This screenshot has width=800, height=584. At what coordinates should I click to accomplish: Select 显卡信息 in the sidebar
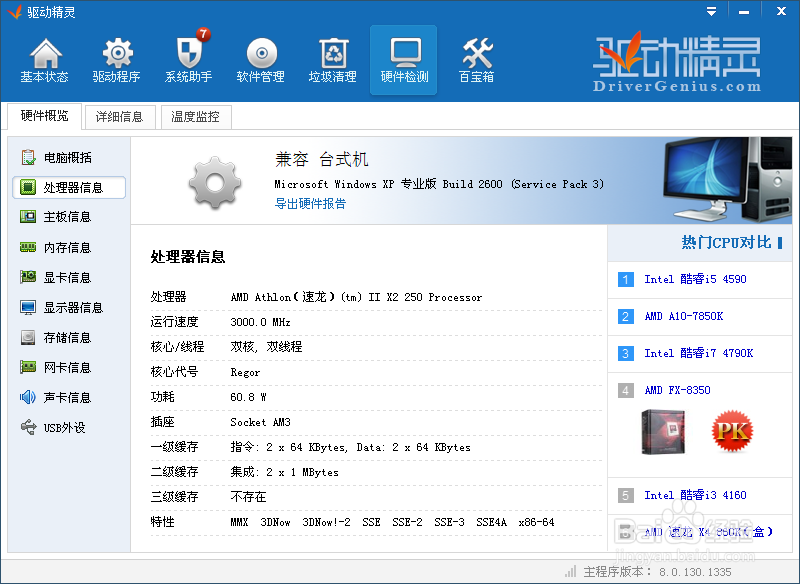68,277
